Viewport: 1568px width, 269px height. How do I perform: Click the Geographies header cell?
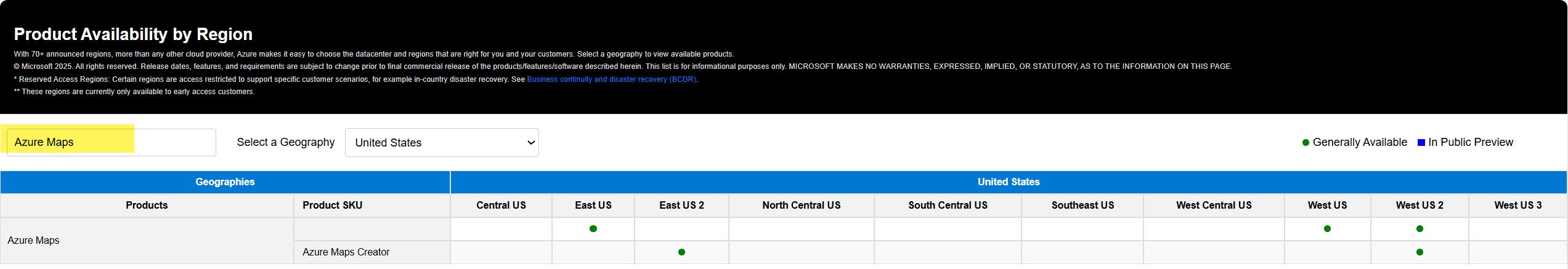pos(225,182)
